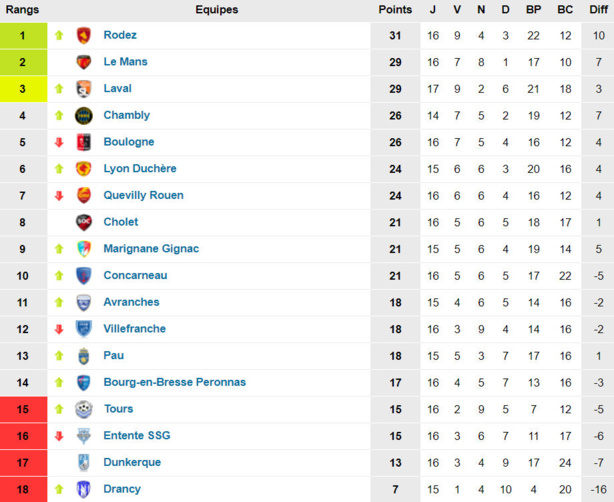Open the Lyon Duchère team link
The height and width of the screenshot is (502, 614).
coord(140,169)
